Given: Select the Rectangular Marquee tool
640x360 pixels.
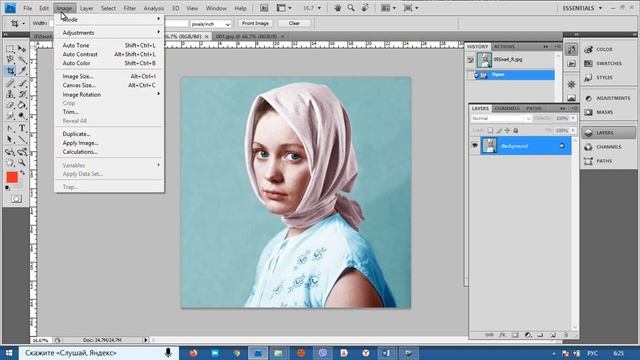Looking at the screenshot, I should coord(10,49).
